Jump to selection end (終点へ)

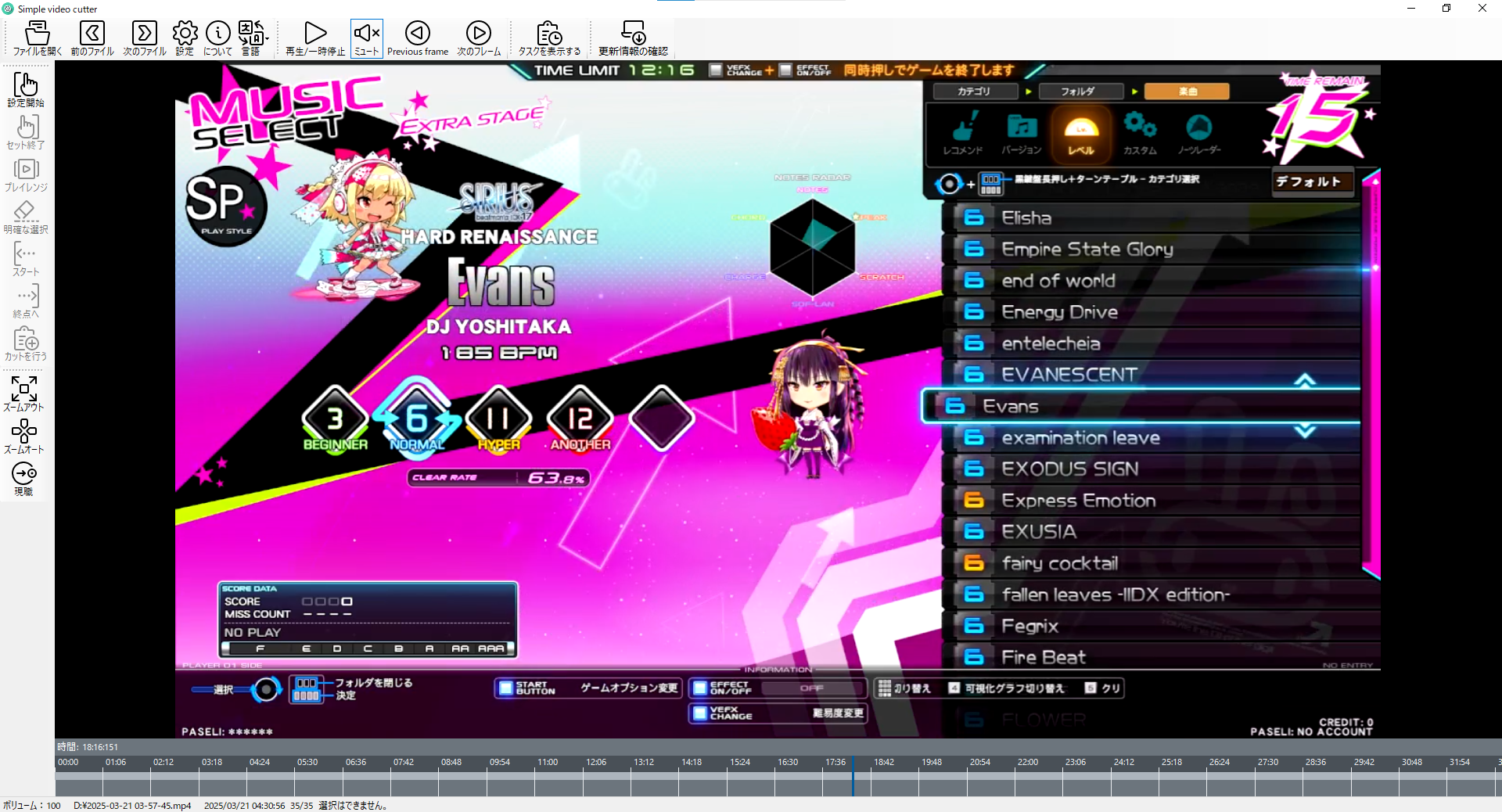click(x=26, y=301)
